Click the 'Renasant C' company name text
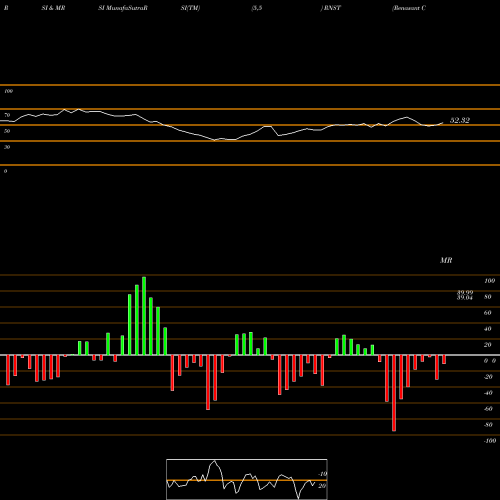This screenshot has height=500, width=500. tap(409, 8)
